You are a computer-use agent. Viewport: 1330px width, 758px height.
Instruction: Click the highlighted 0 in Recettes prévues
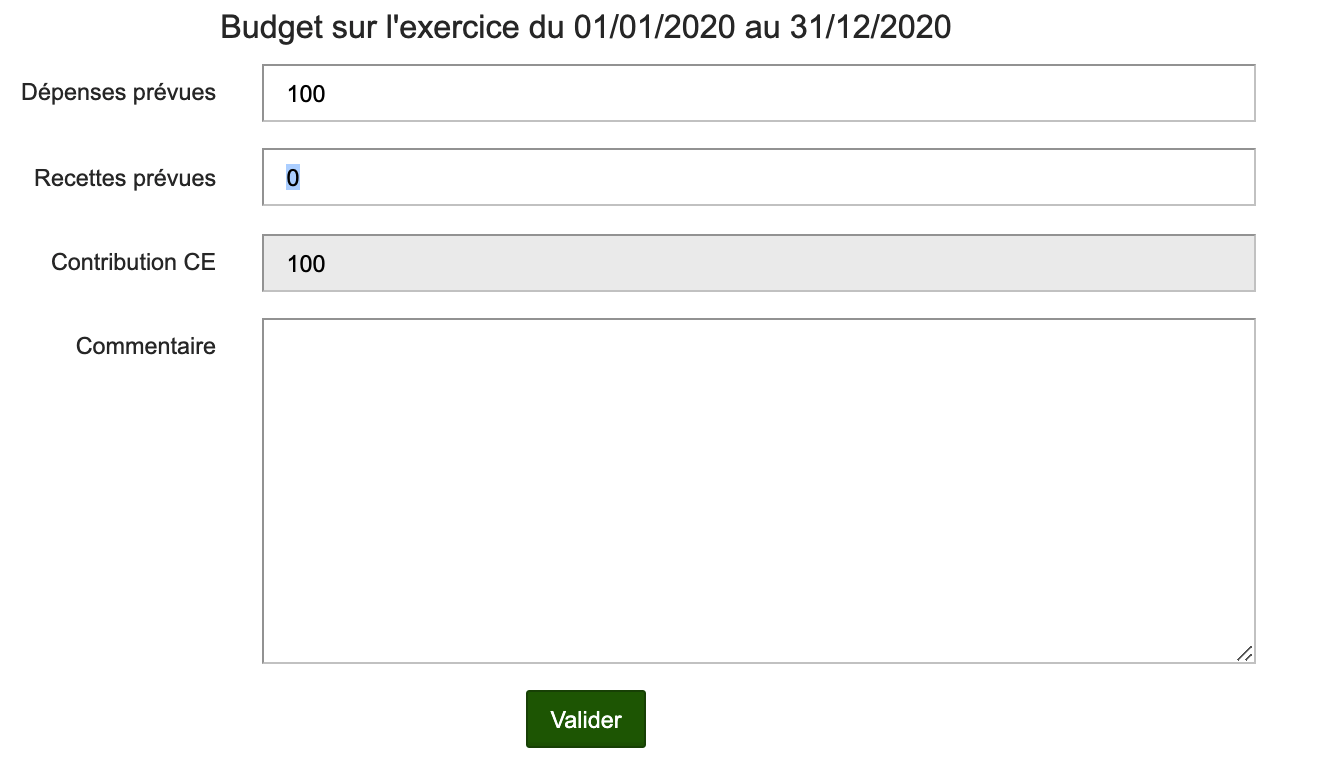[293, 178]
